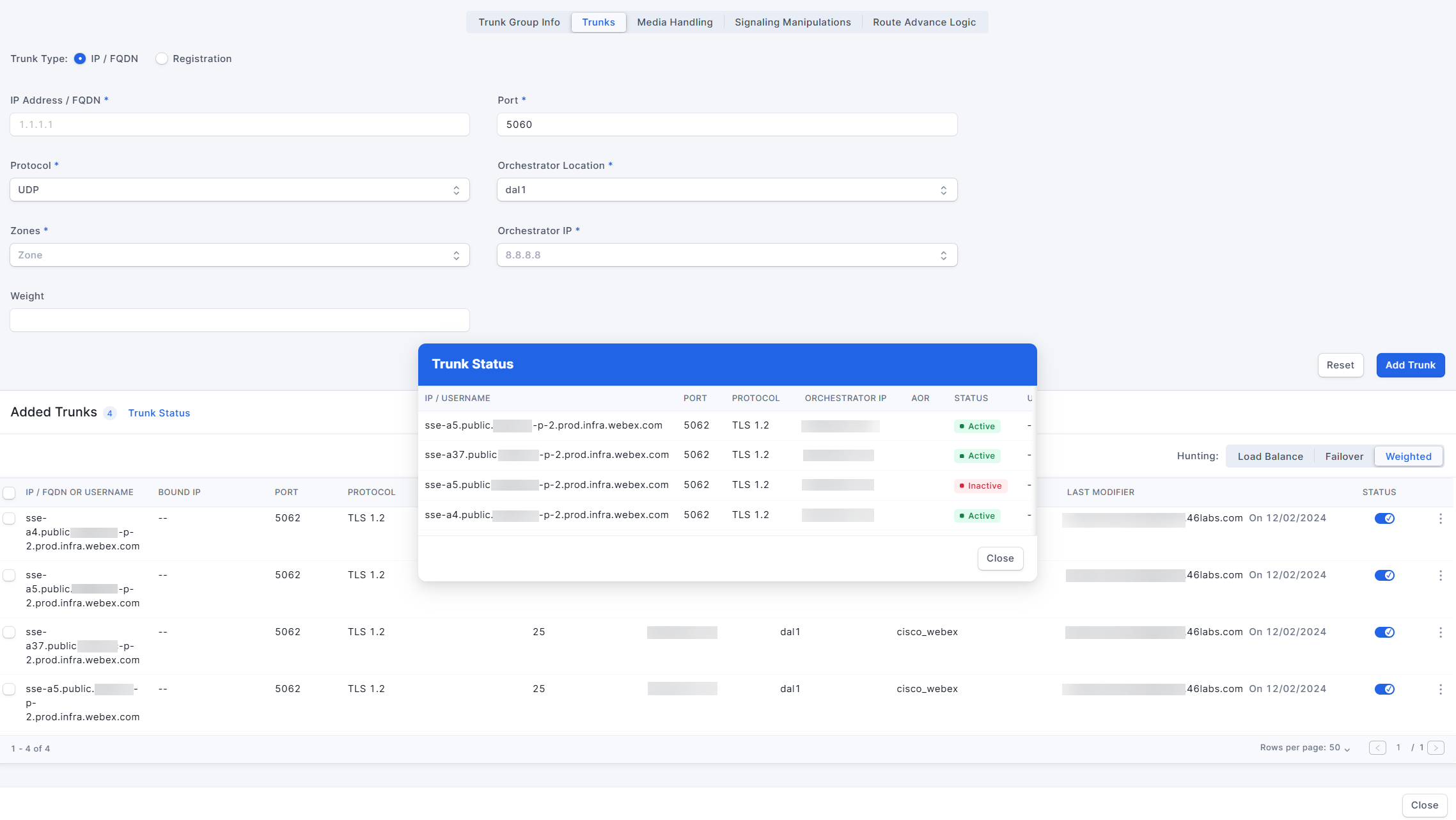Open kebab menu for second trunk row
Viewport: 1456px width, 820px height.
(x=1440, y=576)
